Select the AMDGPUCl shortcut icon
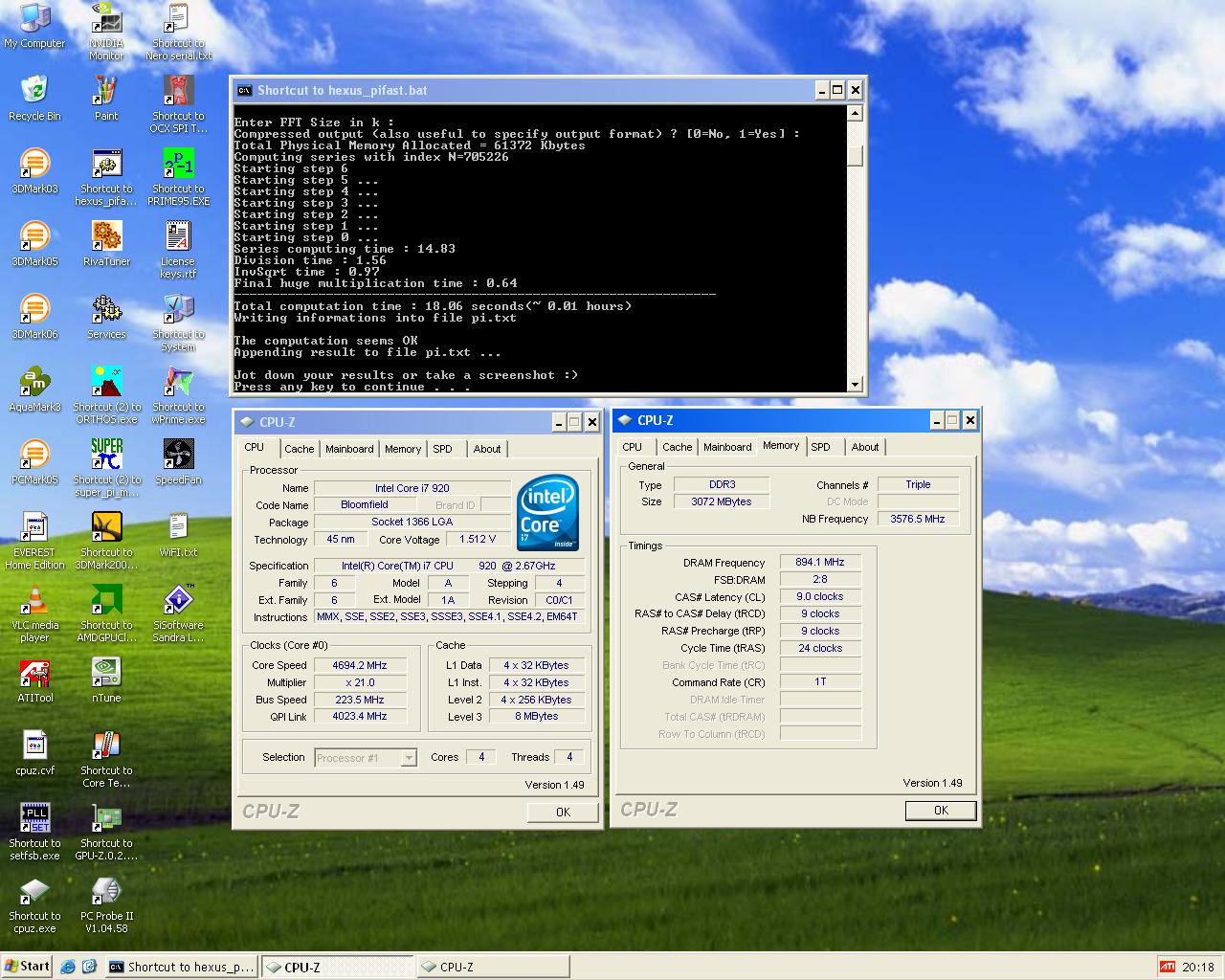 pos(106,613)
